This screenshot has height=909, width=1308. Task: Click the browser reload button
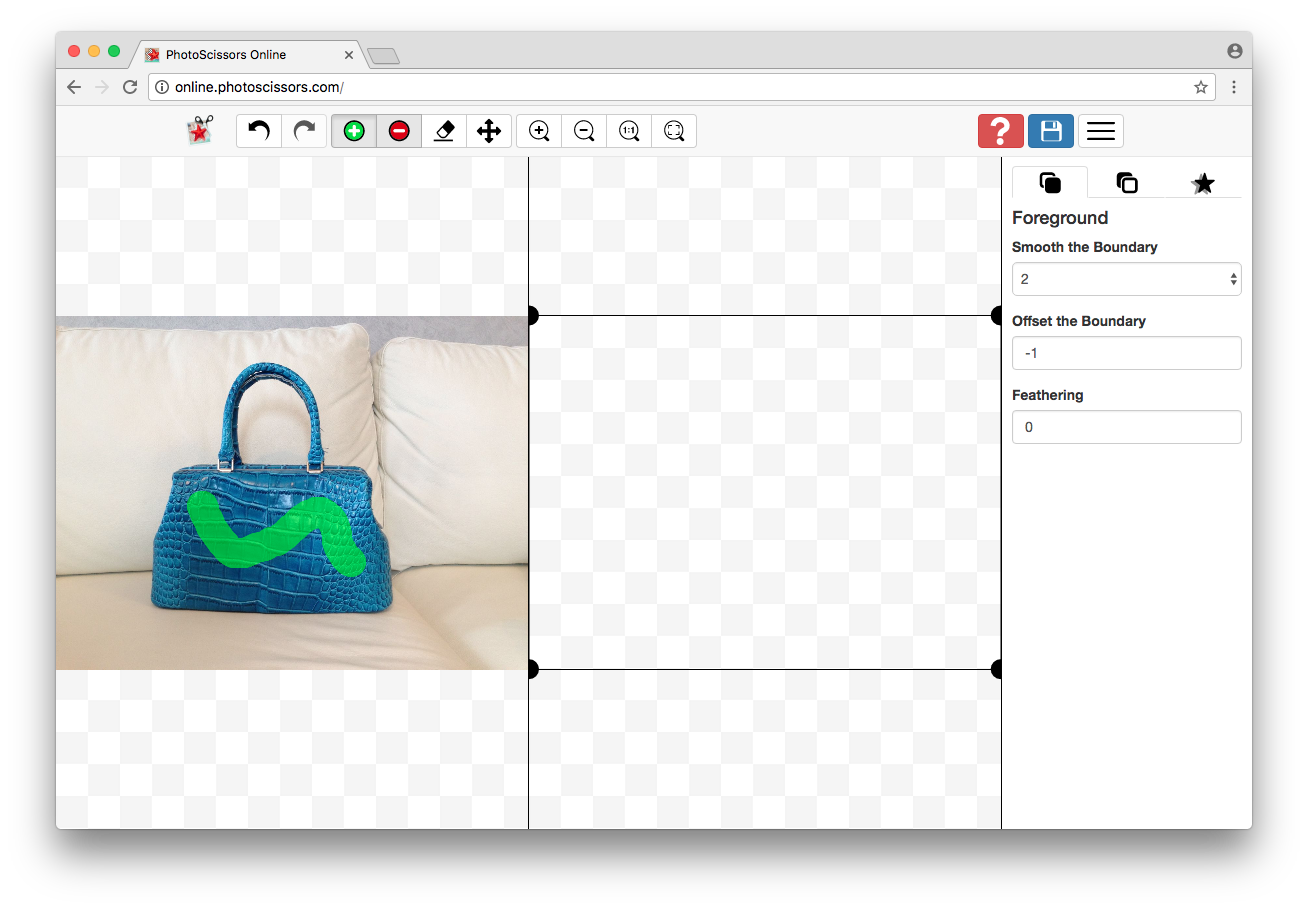130,87
